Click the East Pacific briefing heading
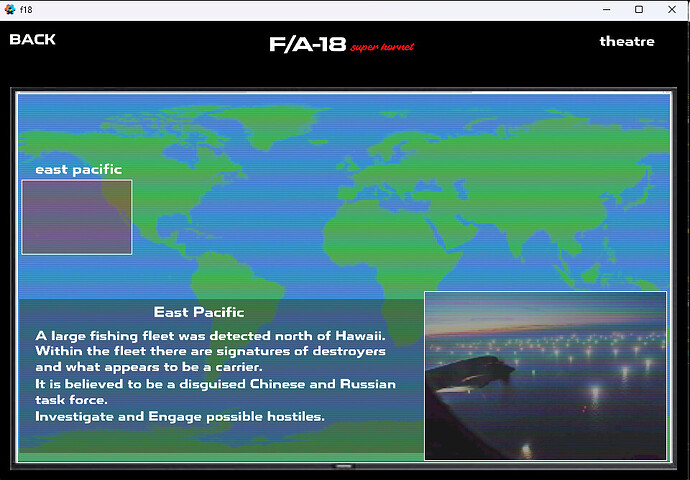 point(199,312)
